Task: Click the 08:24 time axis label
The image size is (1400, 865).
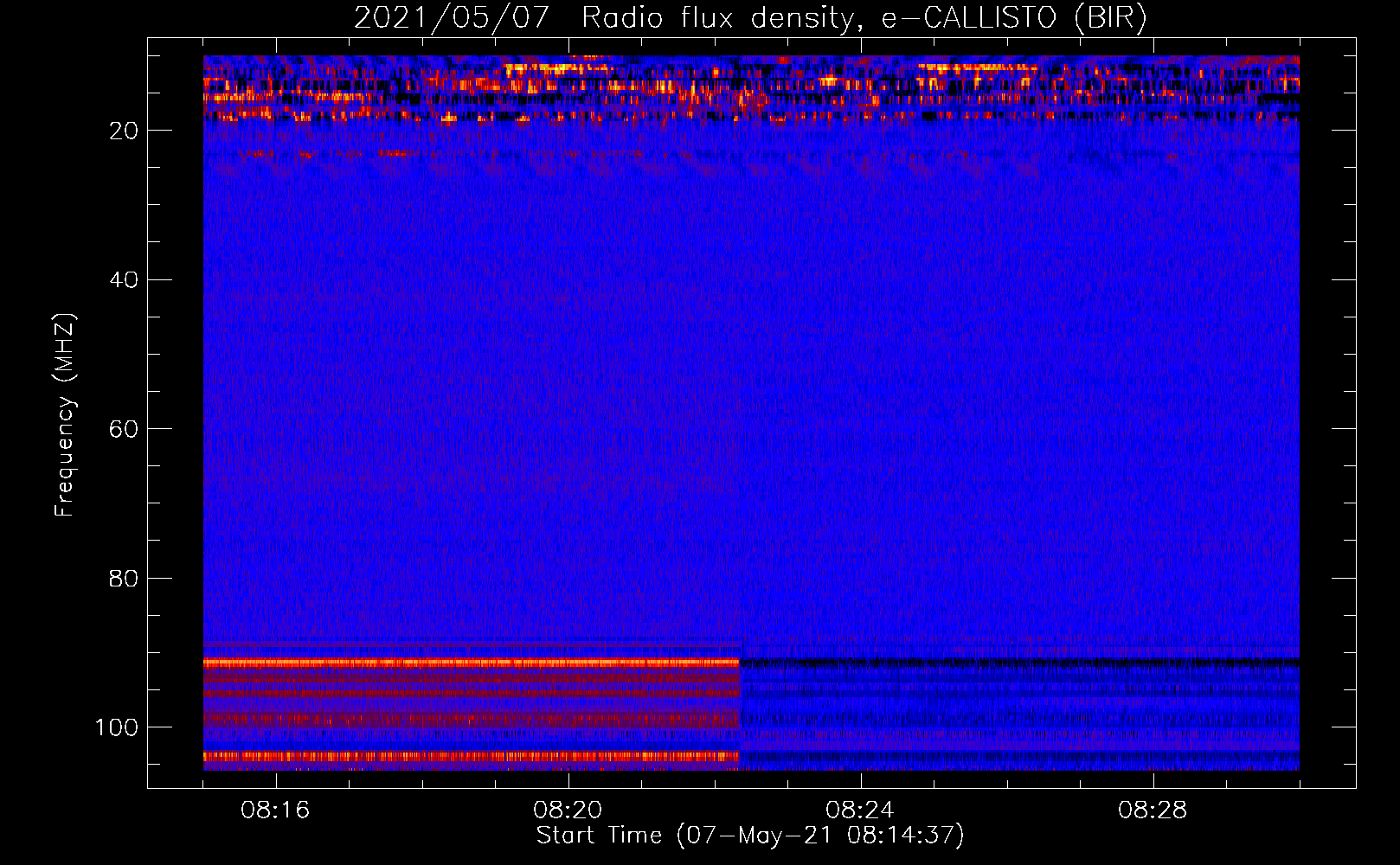Action: 860,811
